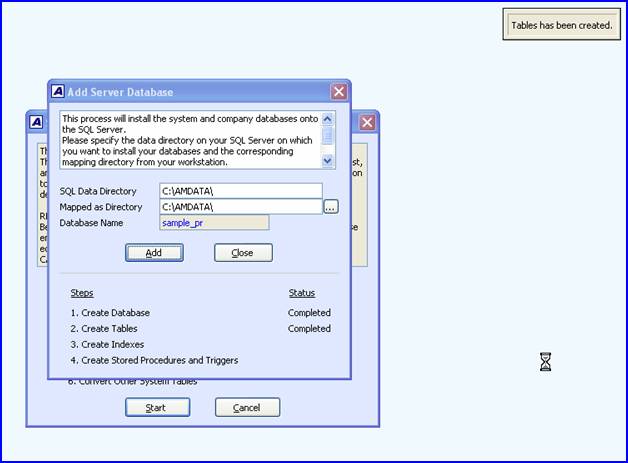Hit Cancel in the background dialog

247,408
